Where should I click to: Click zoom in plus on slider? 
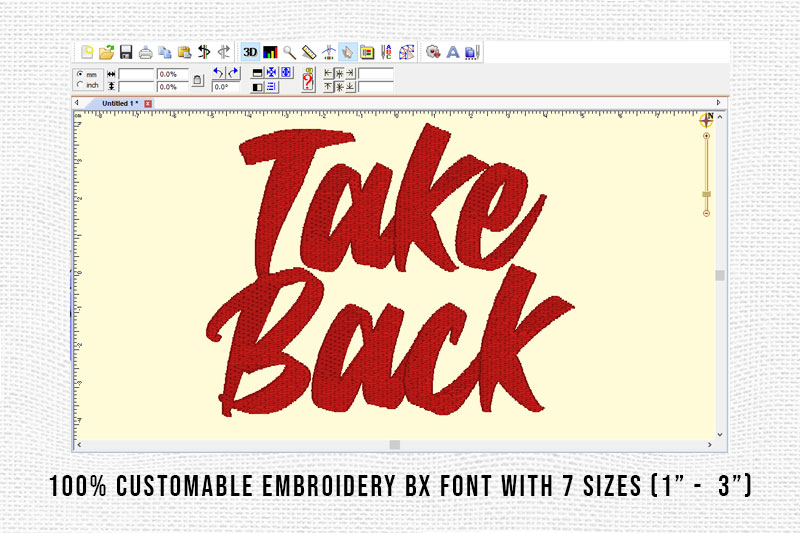[x=707, y=136]
